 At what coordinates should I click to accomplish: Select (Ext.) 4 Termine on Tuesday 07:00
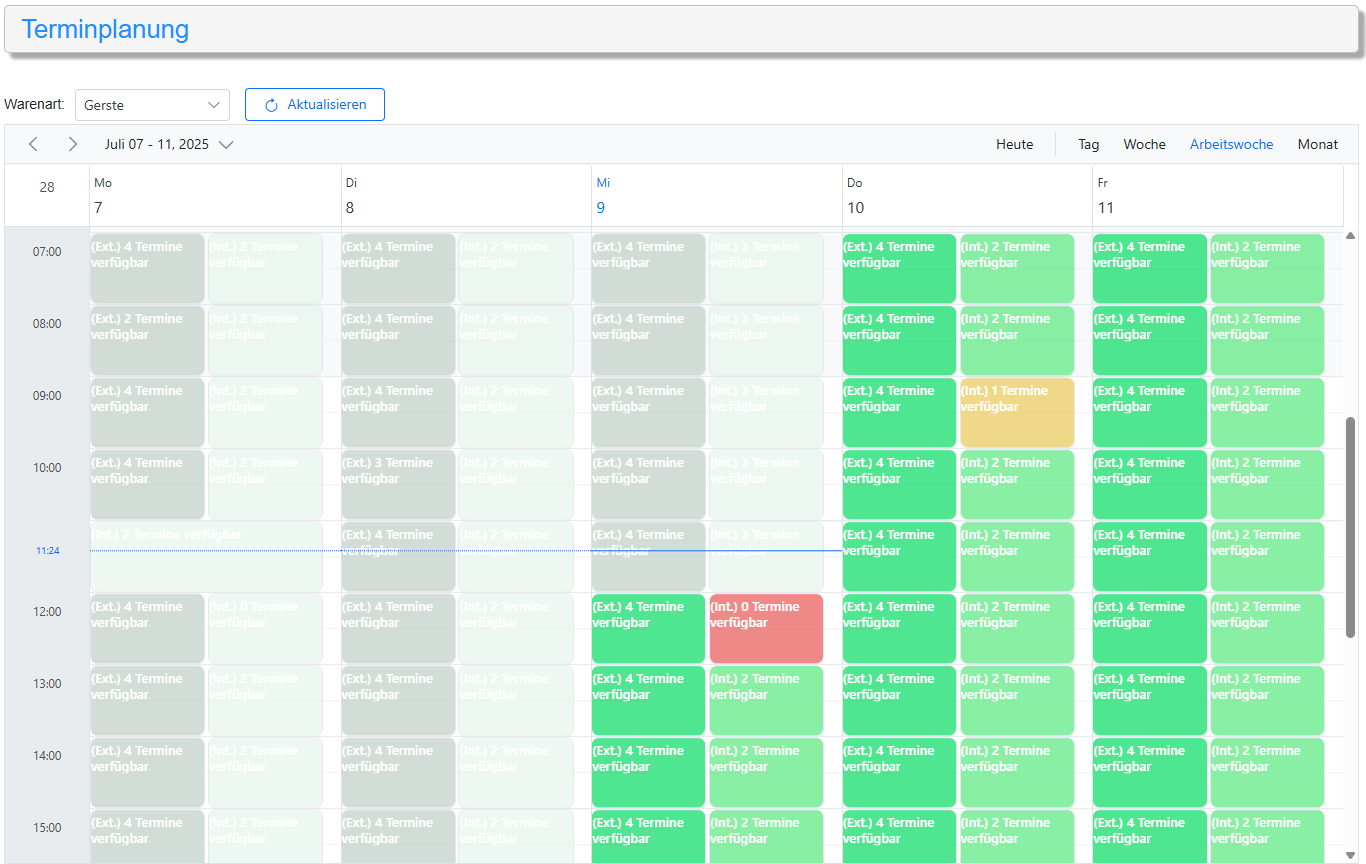(x=398, y=268)
